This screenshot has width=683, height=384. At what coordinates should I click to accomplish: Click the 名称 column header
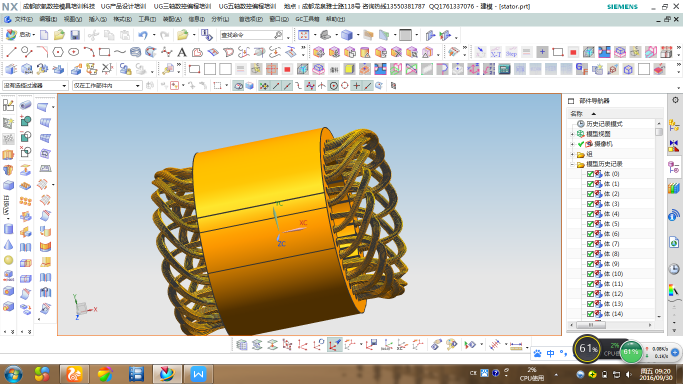coord(577,114)
